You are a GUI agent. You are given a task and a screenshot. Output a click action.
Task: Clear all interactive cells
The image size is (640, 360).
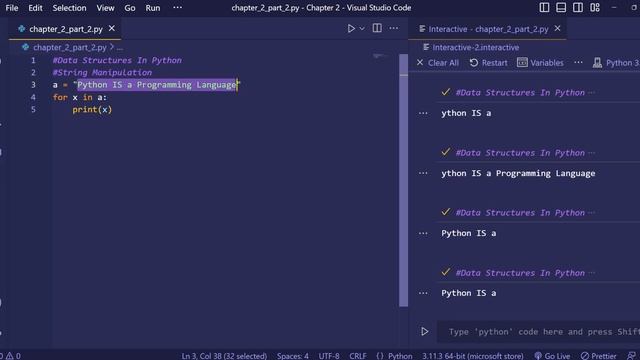(438, 63)
